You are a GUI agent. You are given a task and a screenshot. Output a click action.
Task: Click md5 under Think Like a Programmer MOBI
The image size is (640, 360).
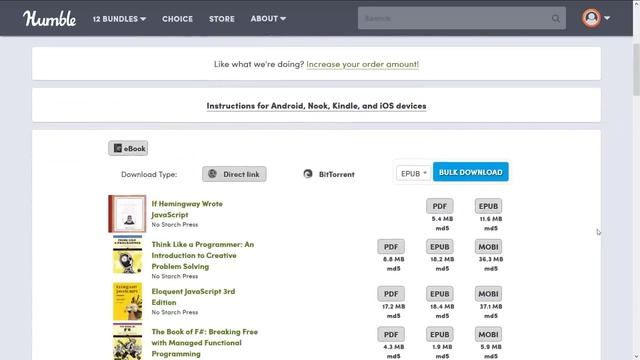click(x=491, y=269)
